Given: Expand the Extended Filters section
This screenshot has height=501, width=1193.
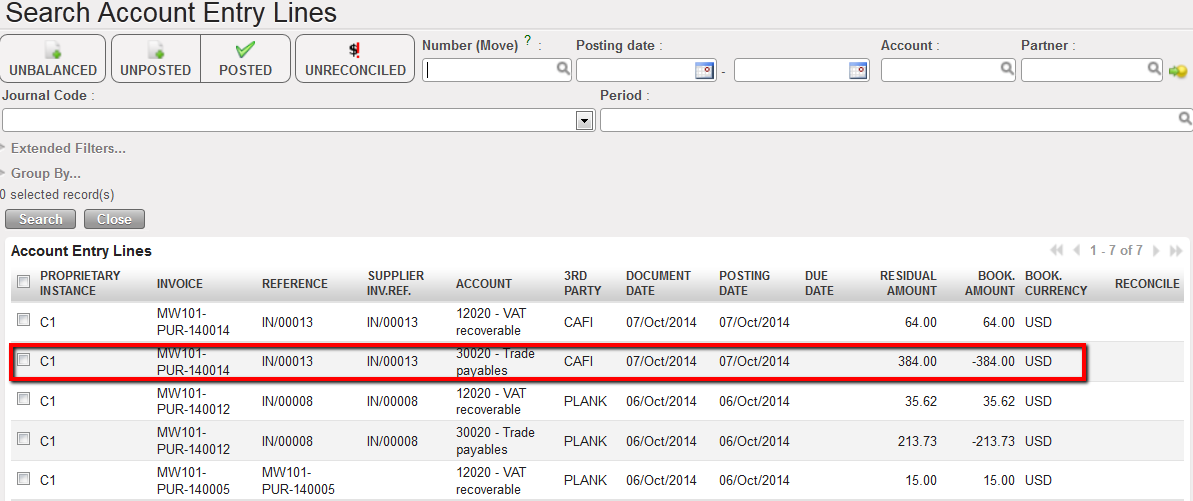Looking at the screenshot, I should (x=67, y=148).
